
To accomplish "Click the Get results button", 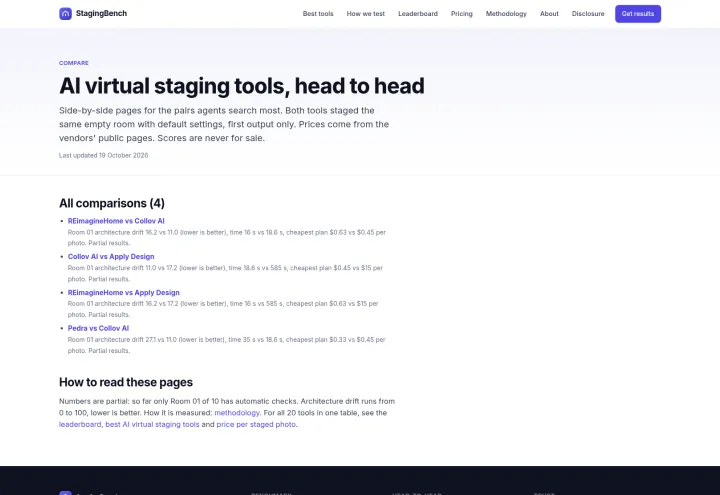I will [x=638, y=14].
